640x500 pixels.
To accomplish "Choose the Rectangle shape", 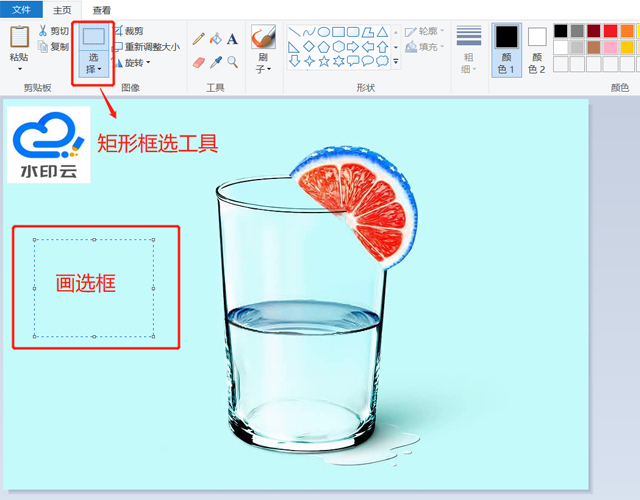I will 338,32.
